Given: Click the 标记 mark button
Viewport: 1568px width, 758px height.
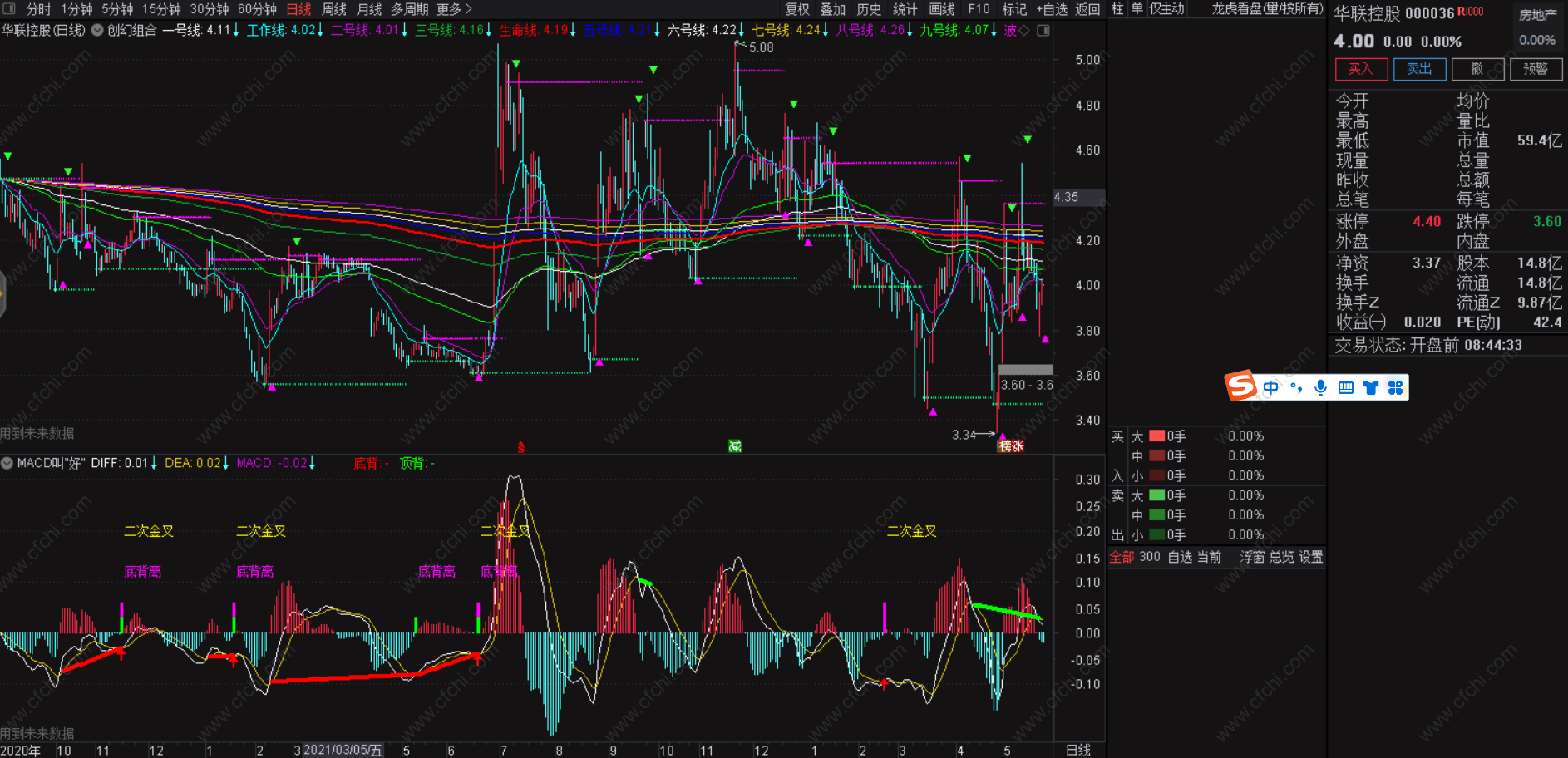Looking at the screenshot, I should point(1014,9).
